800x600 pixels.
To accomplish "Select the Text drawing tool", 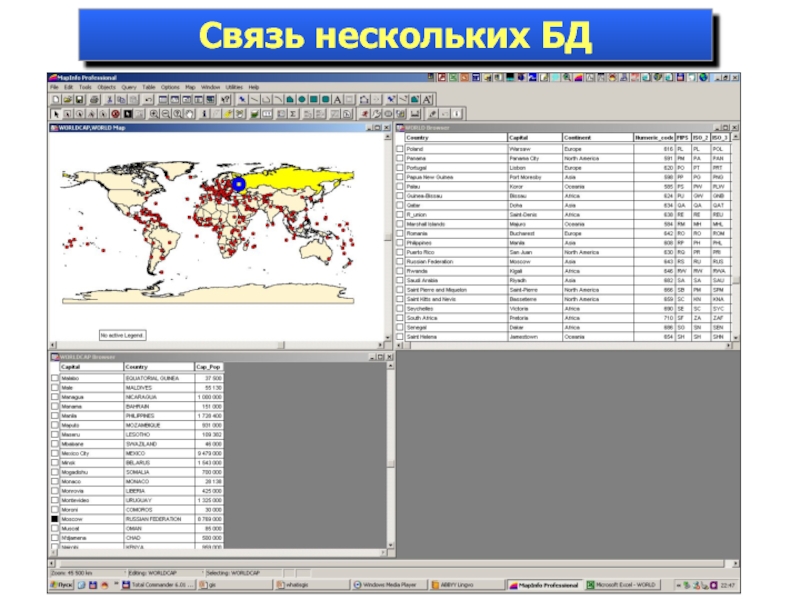I will pos(337,99).
